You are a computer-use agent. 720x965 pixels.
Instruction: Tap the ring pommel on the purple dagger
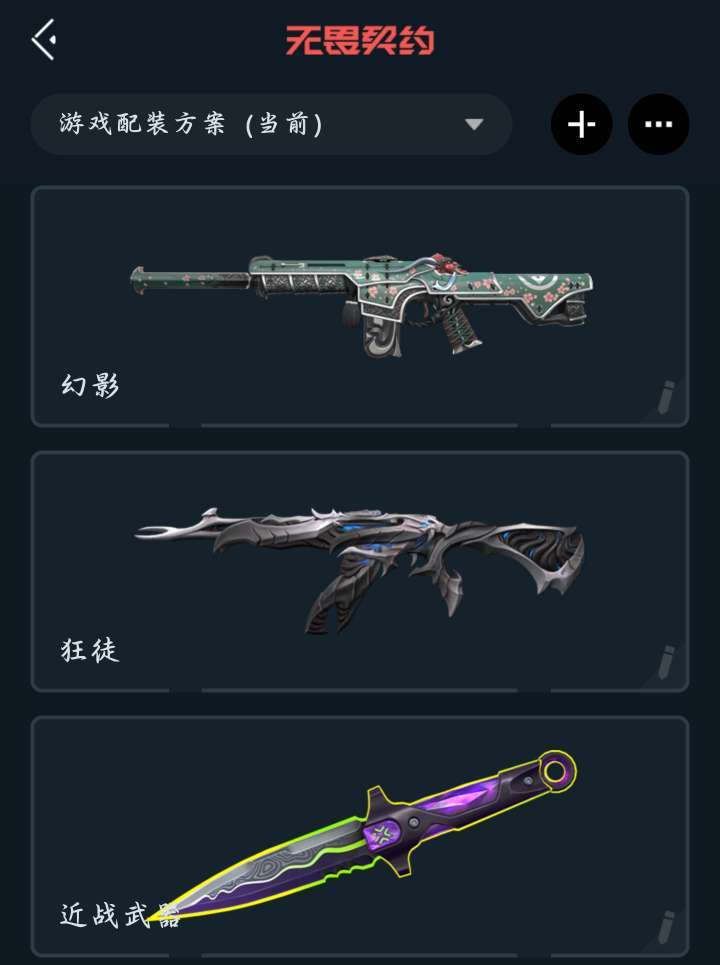[556, 770]
